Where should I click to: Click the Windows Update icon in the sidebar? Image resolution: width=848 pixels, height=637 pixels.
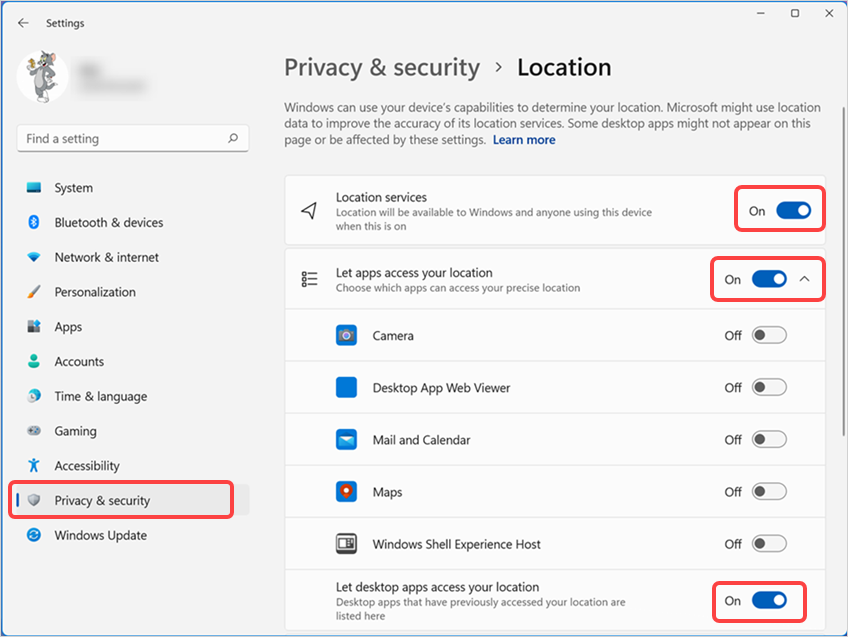coord(35,536)
